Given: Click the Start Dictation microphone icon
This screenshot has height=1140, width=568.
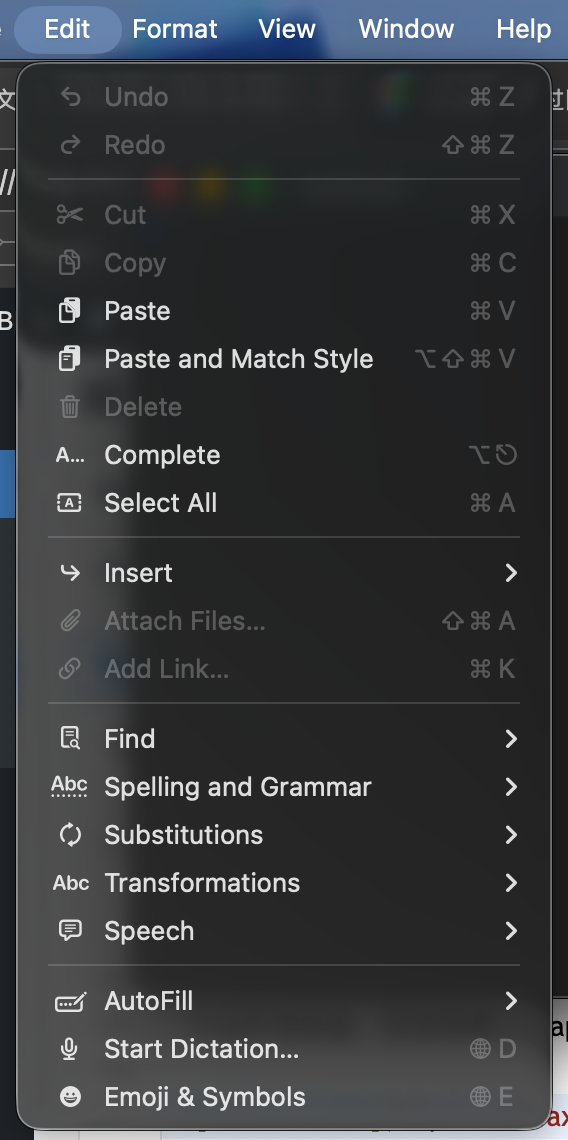Looking at the screenshot, I should [70, 1049].
